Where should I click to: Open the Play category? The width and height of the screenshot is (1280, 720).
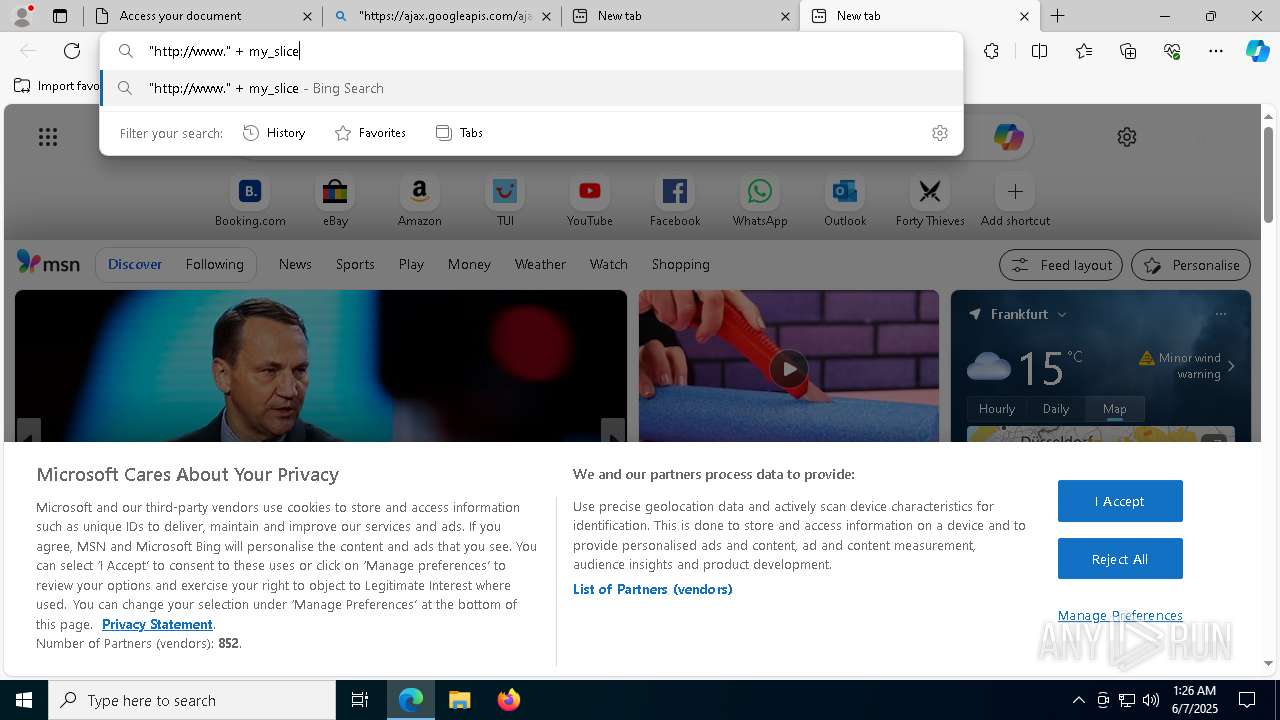click(x=411, y=264)
